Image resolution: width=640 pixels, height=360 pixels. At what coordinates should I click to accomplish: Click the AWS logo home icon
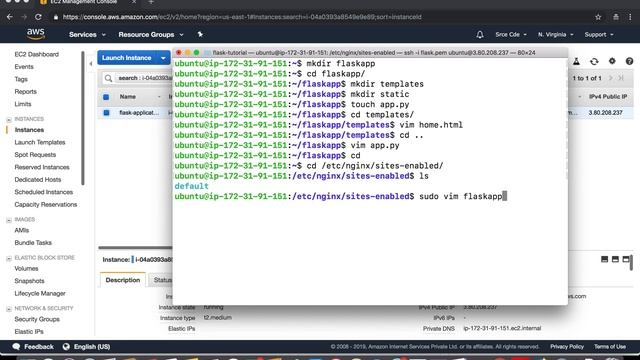(36, 34)
